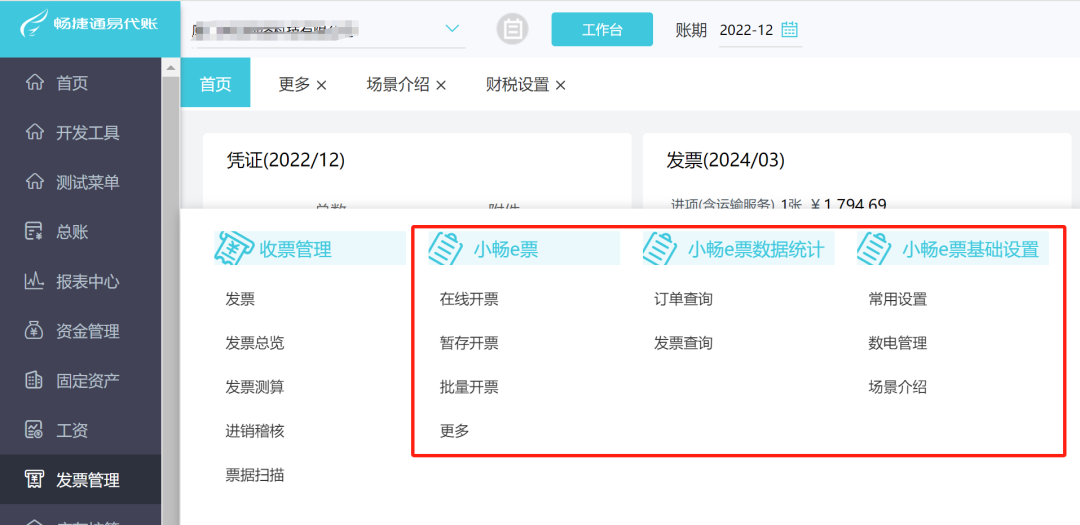The image size is (1080, 525).
Task: Click the sidebar scrollbar up arrow
Action: (x=169, y=67)
